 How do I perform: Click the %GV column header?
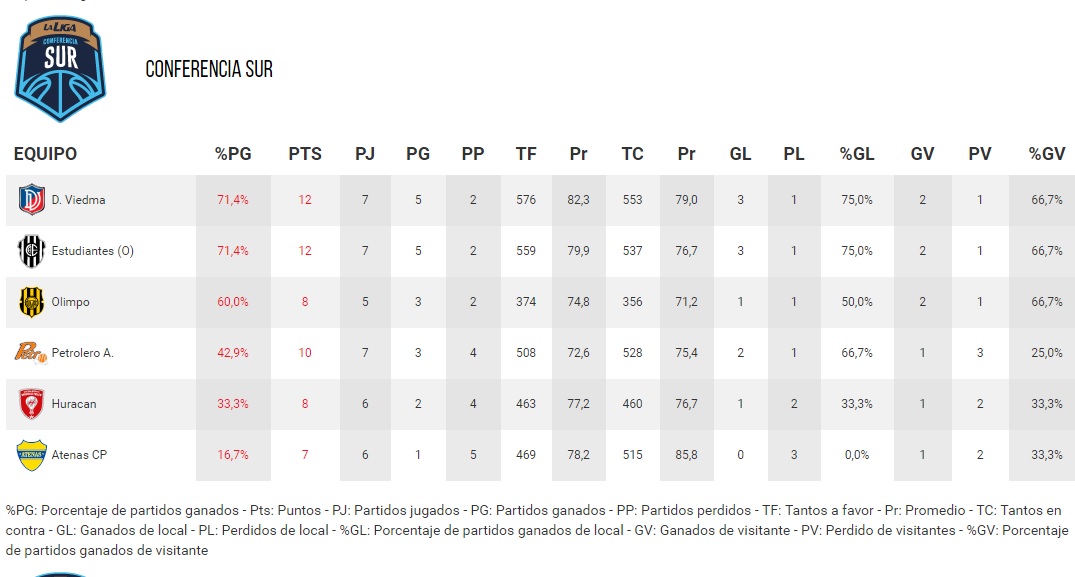pyautogui.click(x=1047, y=154)
